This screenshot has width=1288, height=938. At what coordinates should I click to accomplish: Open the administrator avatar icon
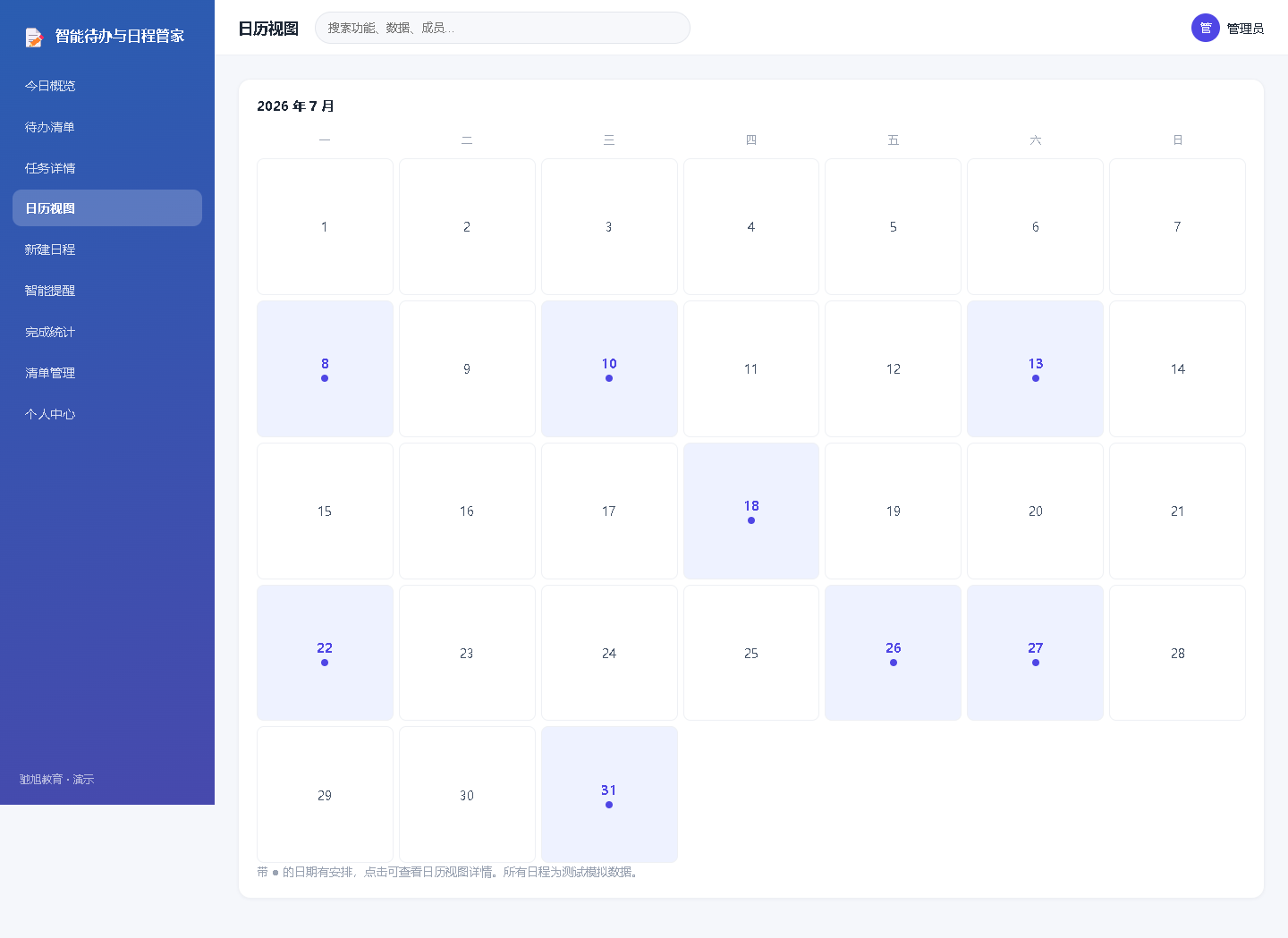point(1205,28)
